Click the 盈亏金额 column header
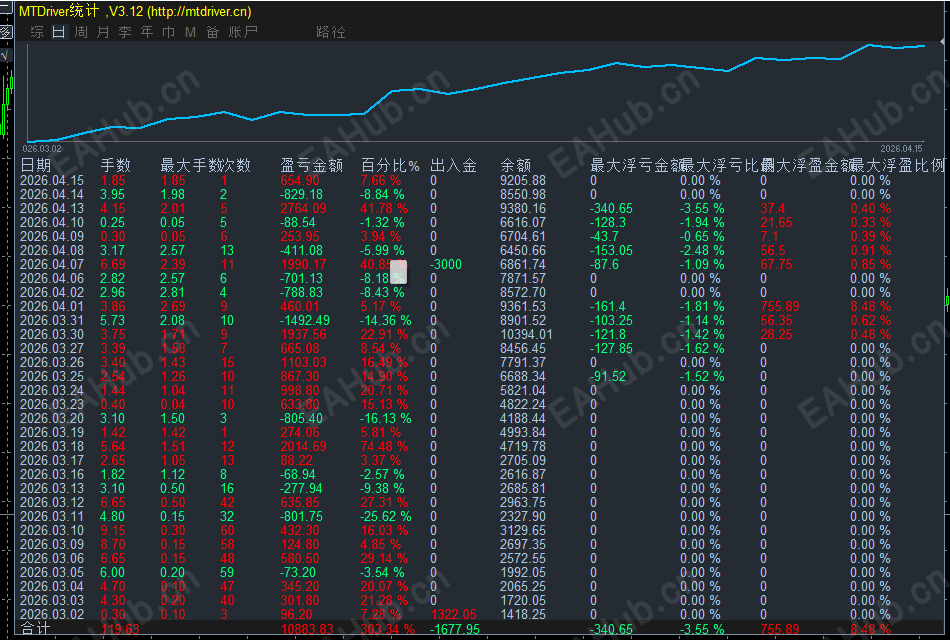This screenshot has height=640, width=950. point(311,165)
